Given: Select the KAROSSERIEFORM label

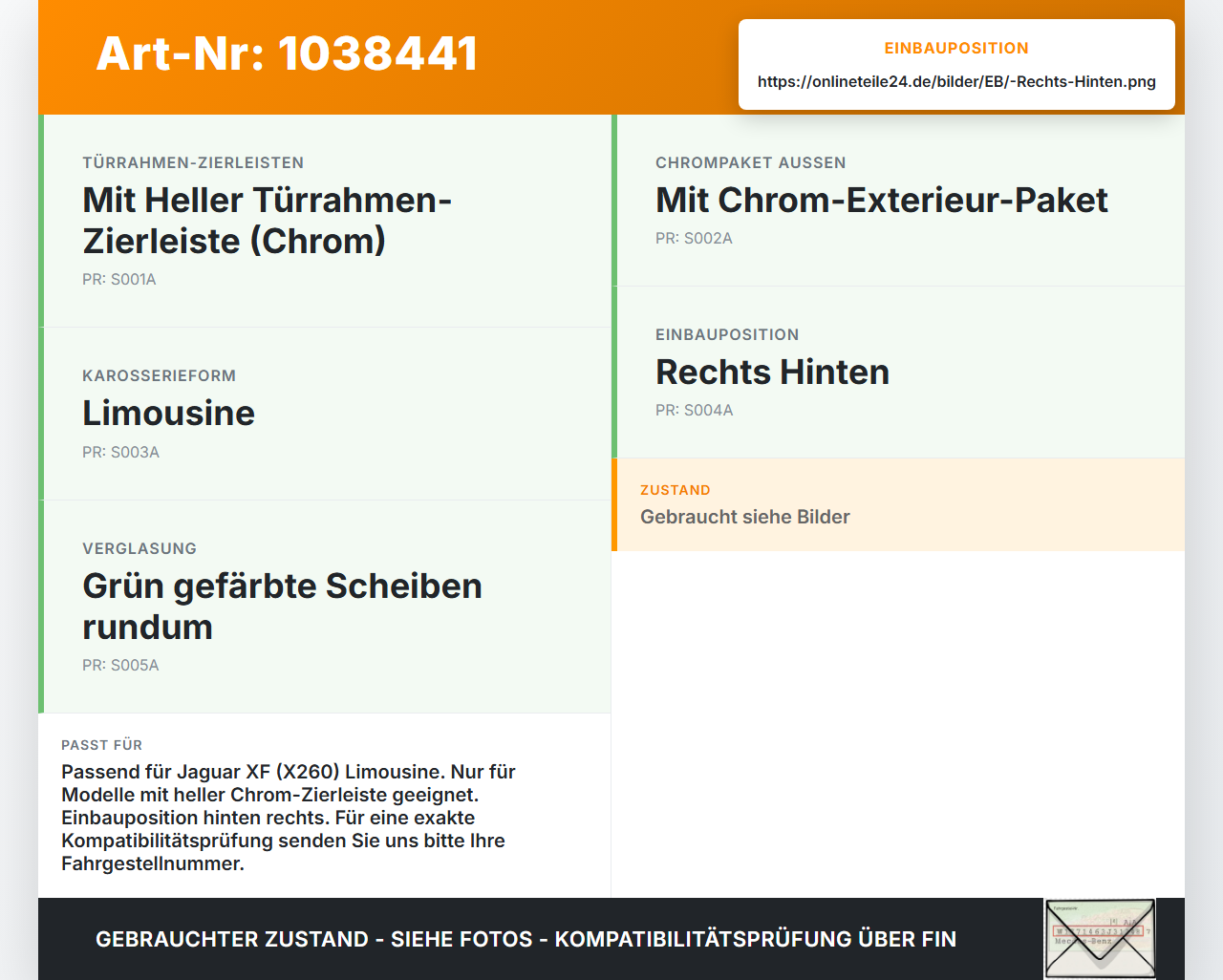Looking at the screenshot, I should coord(159,375).
